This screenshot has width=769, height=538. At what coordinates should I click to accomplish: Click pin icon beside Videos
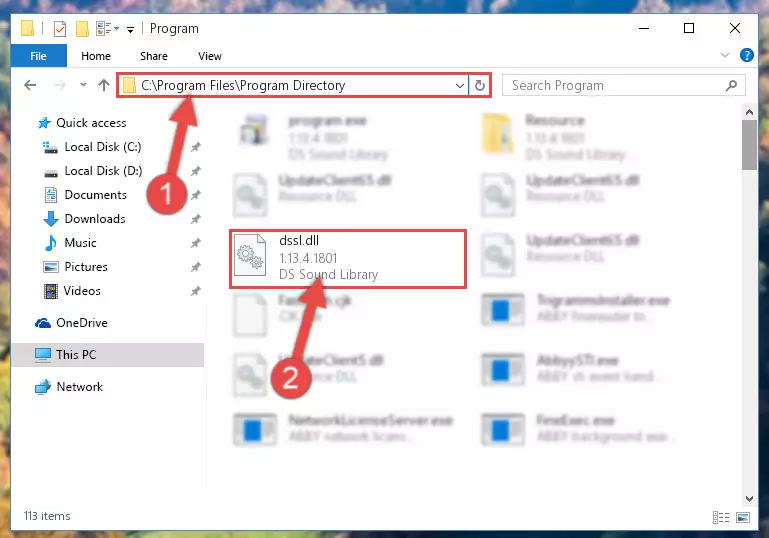tap(196, 291)
